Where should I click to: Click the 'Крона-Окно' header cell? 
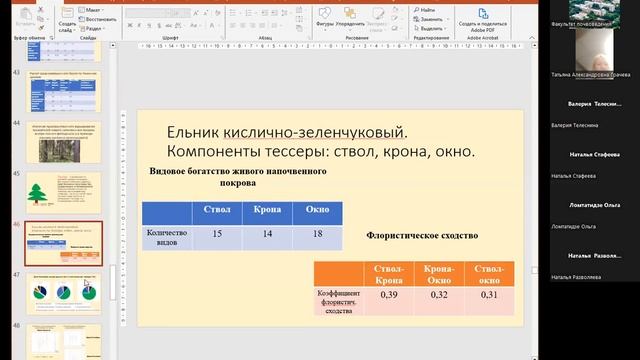point(439,274)
